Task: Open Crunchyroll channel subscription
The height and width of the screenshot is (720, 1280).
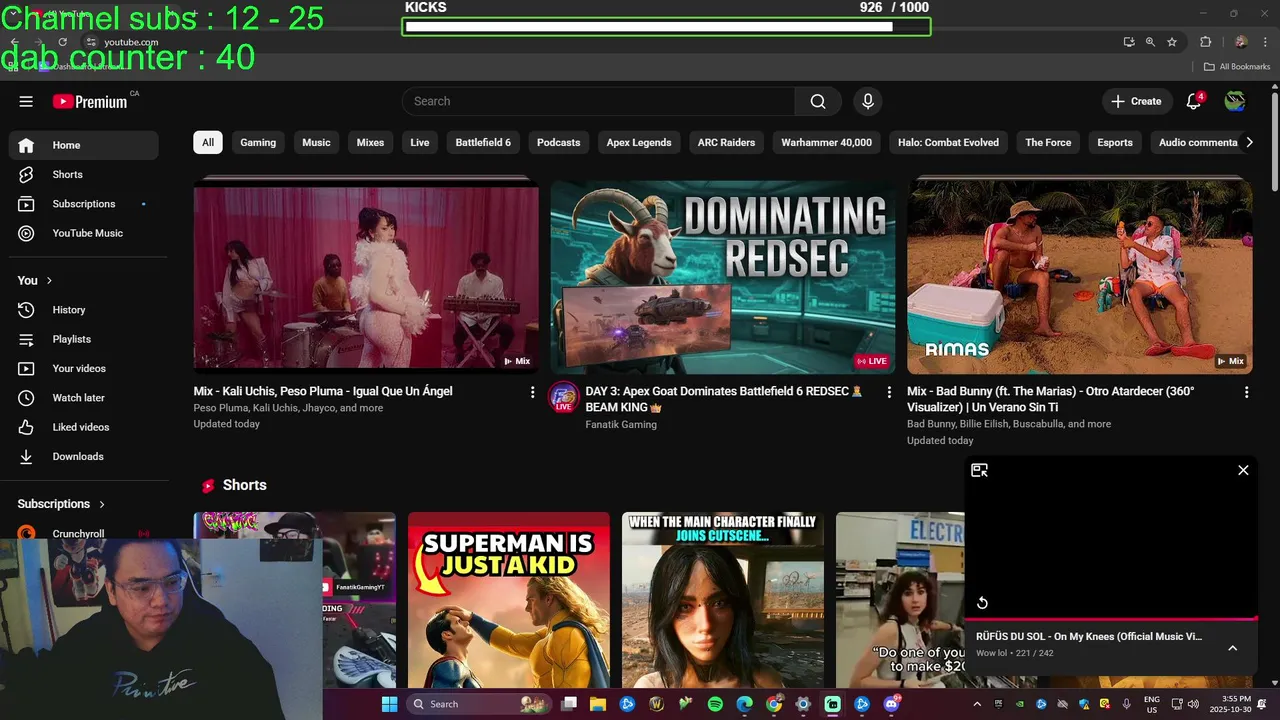Action: pyautogui.click(x=84, y=534)
